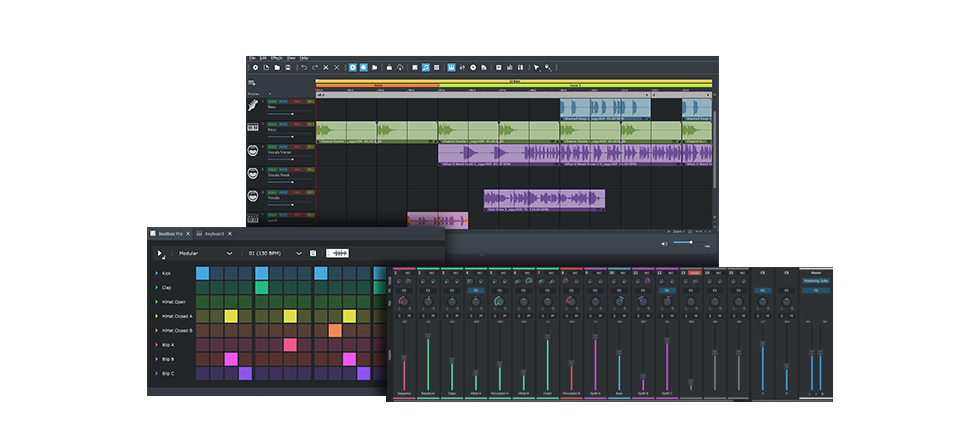967x439 pixels.
Task: Click the Verse 1 section marker in timeline
Action: (575, 86)
